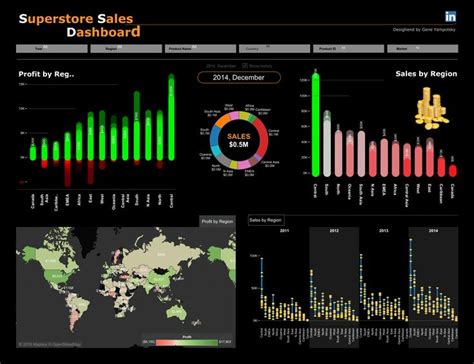Open the Product Name filter dropdown
Viewport: 474px width, 364px height.
click(200, 49)
